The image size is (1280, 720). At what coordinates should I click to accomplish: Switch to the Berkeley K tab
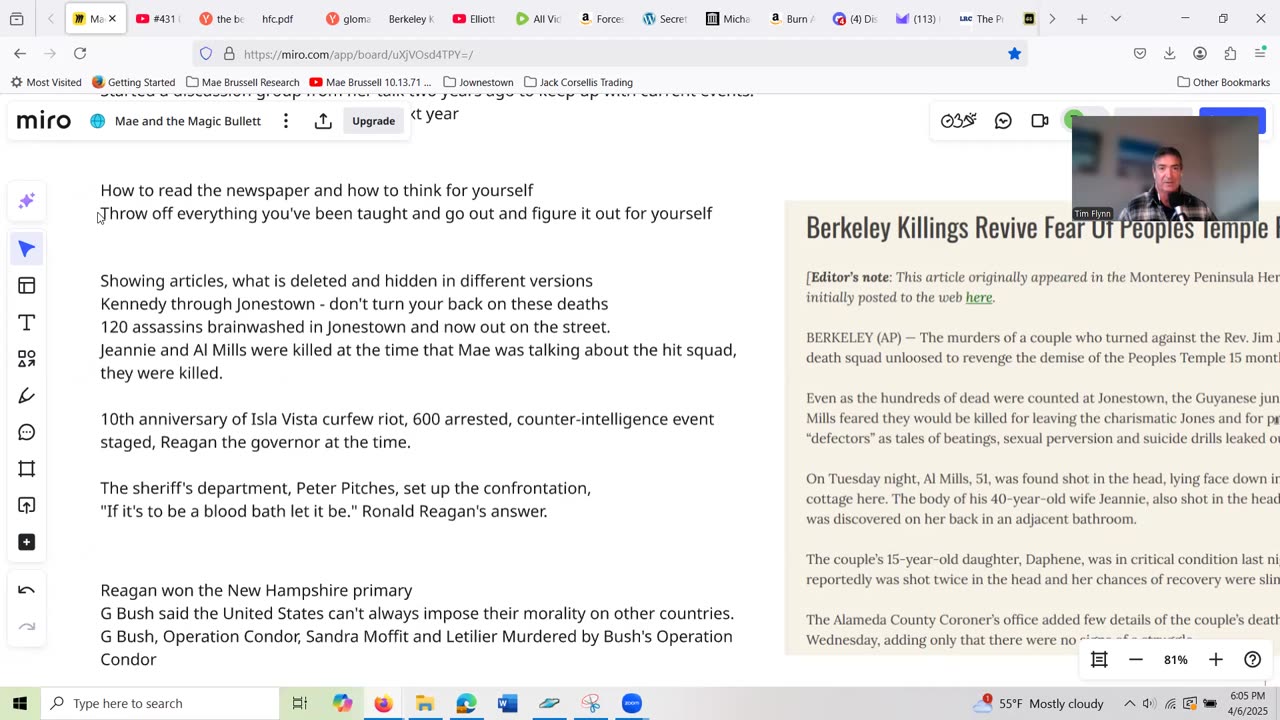410,19
